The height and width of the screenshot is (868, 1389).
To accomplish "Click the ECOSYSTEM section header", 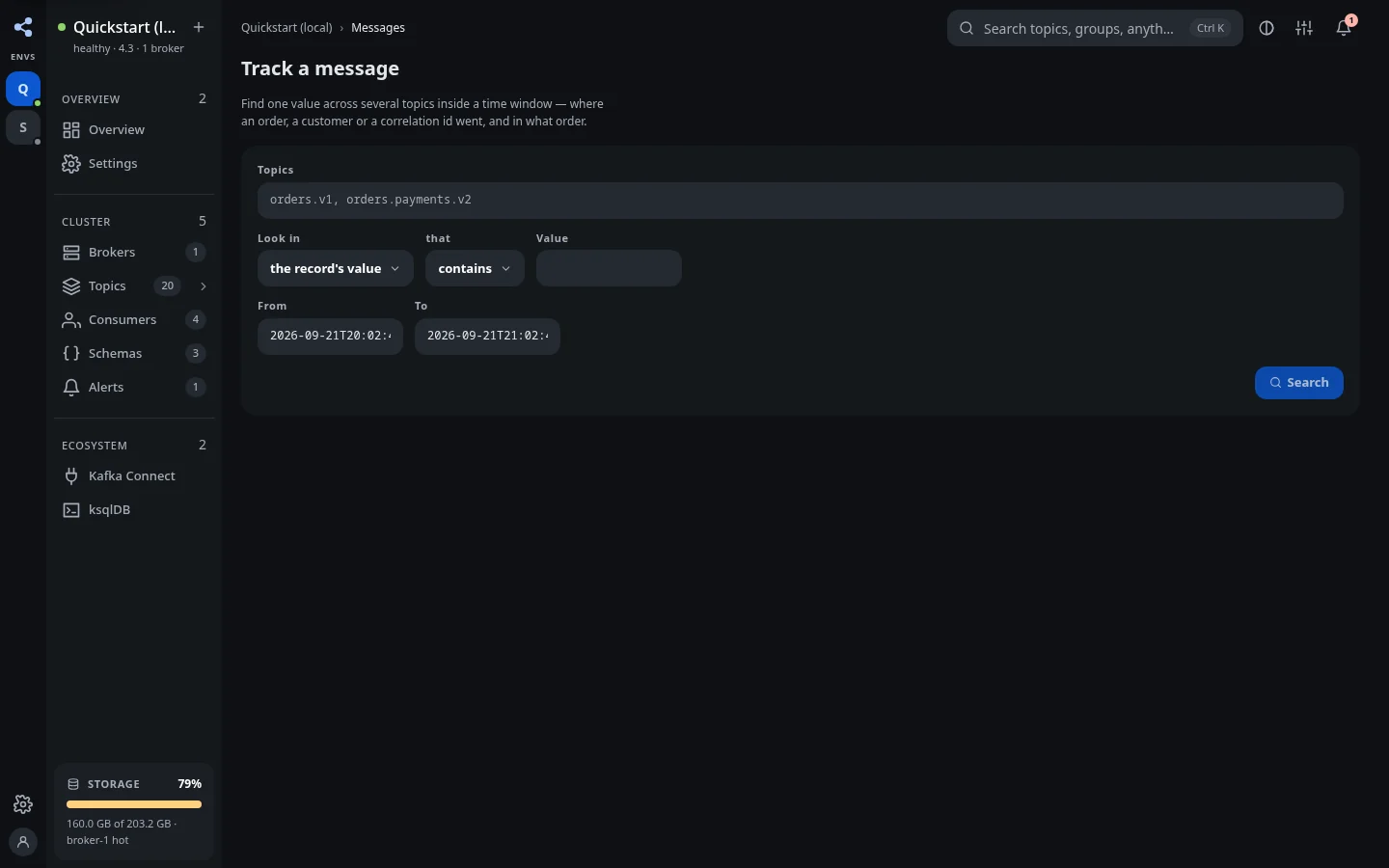I will tap(95, 446).
